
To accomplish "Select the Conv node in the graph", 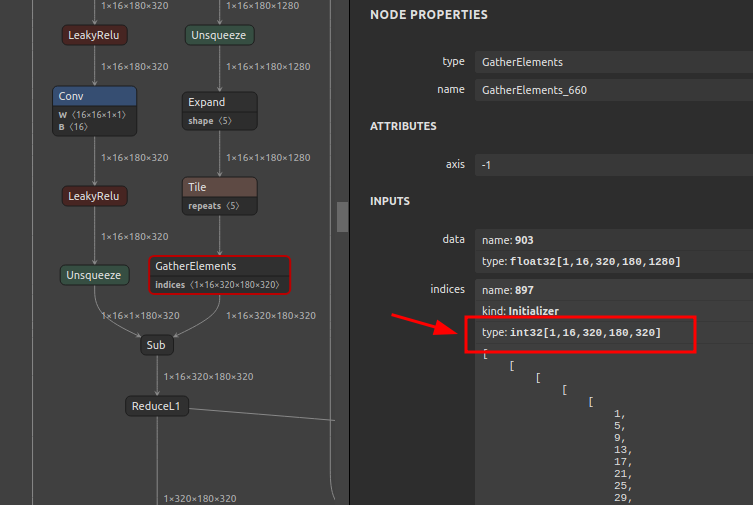I will pos(94,97).
